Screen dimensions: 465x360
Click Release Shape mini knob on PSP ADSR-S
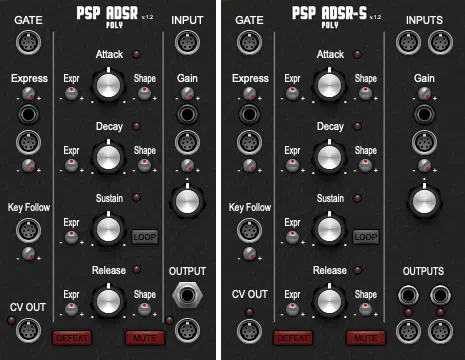365,310
